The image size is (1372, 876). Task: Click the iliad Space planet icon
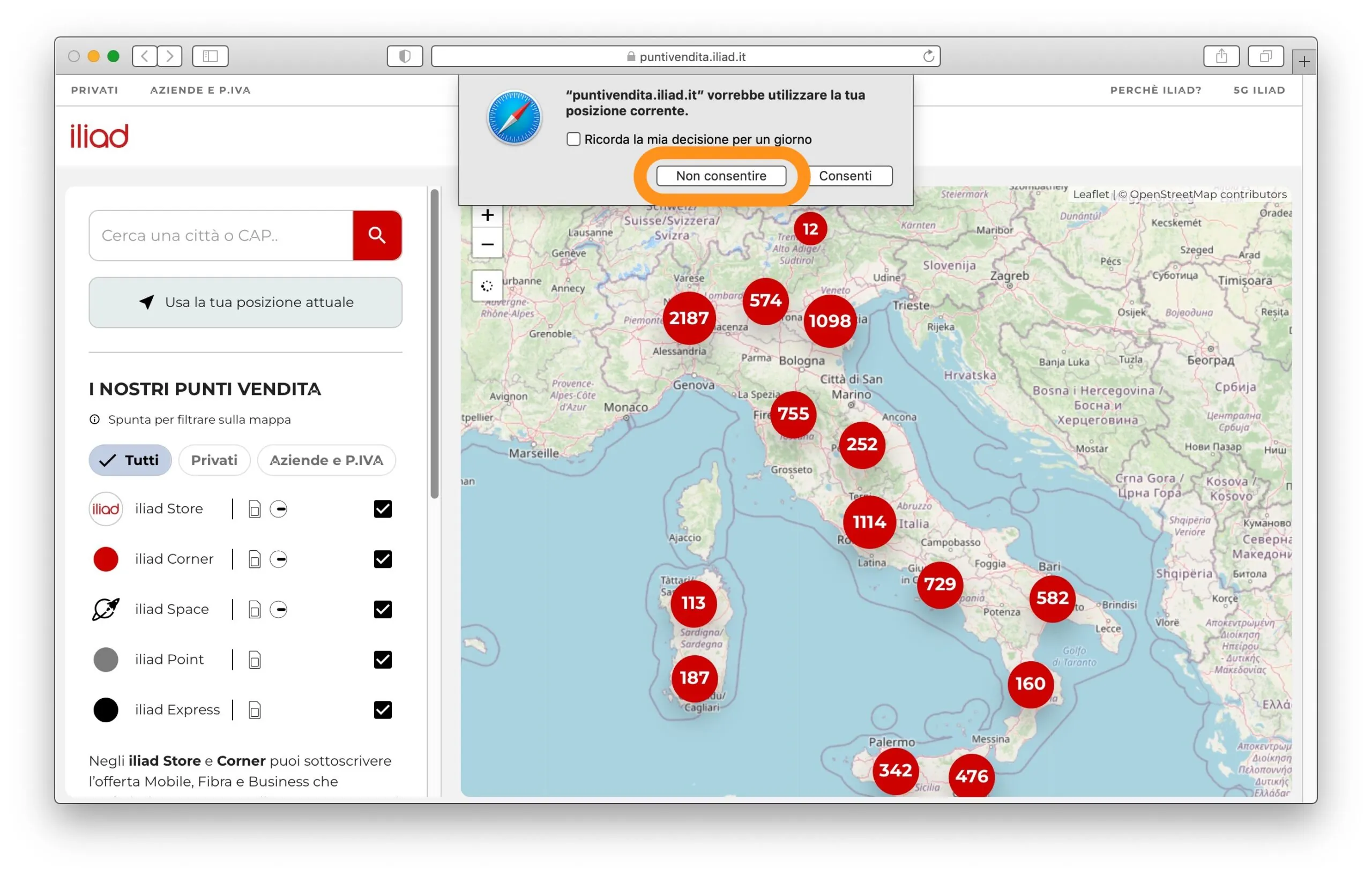click(x=106, y=609)
